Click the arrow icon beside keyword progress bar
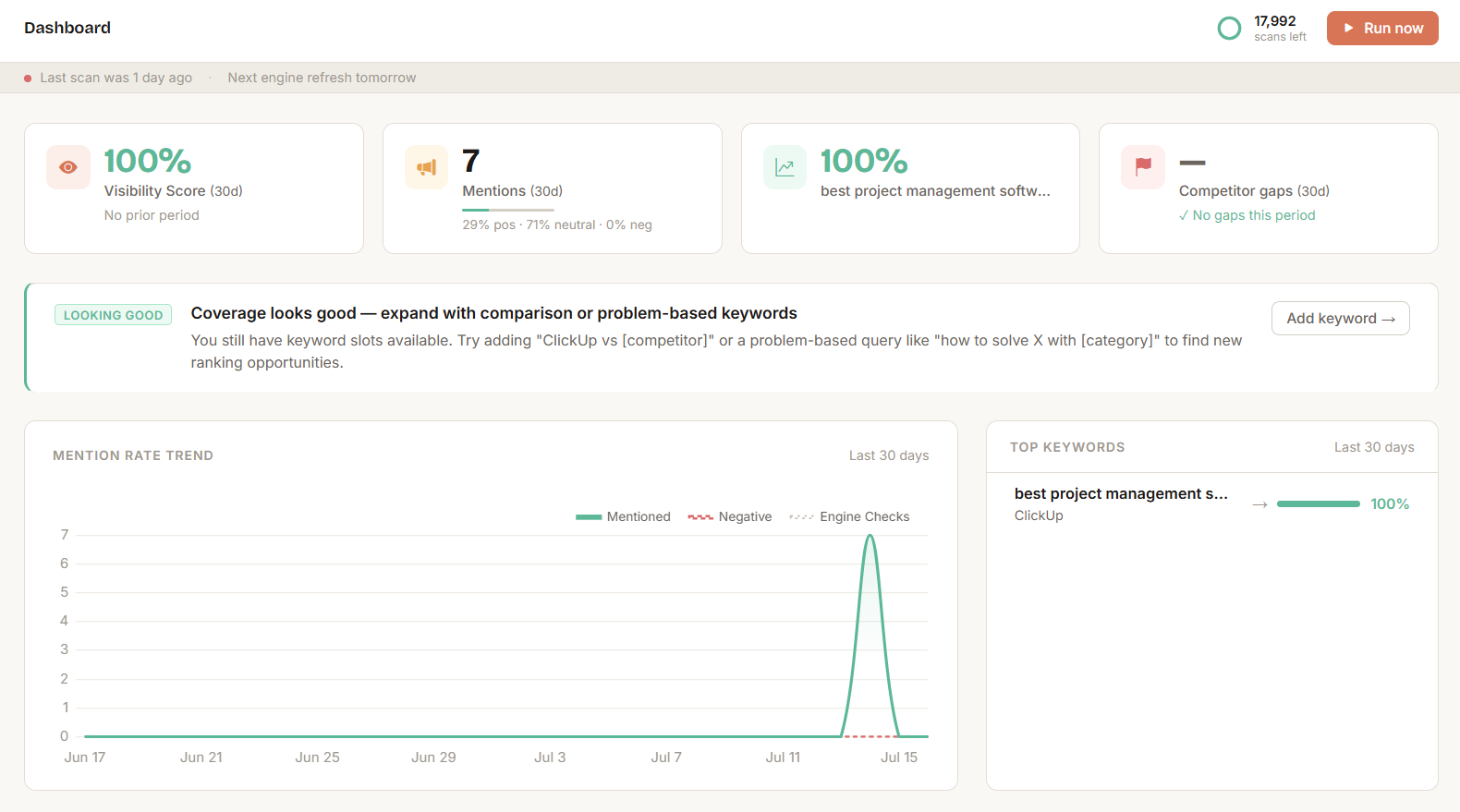 (1259, 504)
